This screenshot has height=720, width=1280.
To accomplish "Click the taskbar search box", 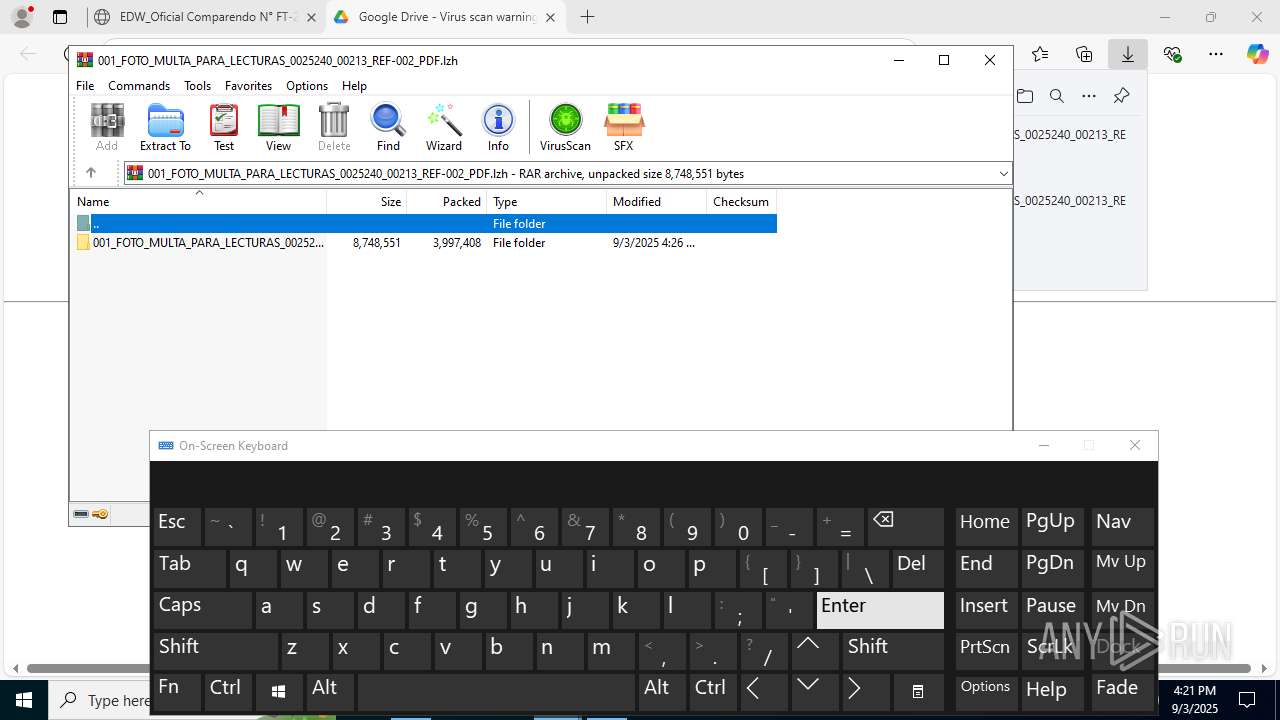I will [100, 700].
